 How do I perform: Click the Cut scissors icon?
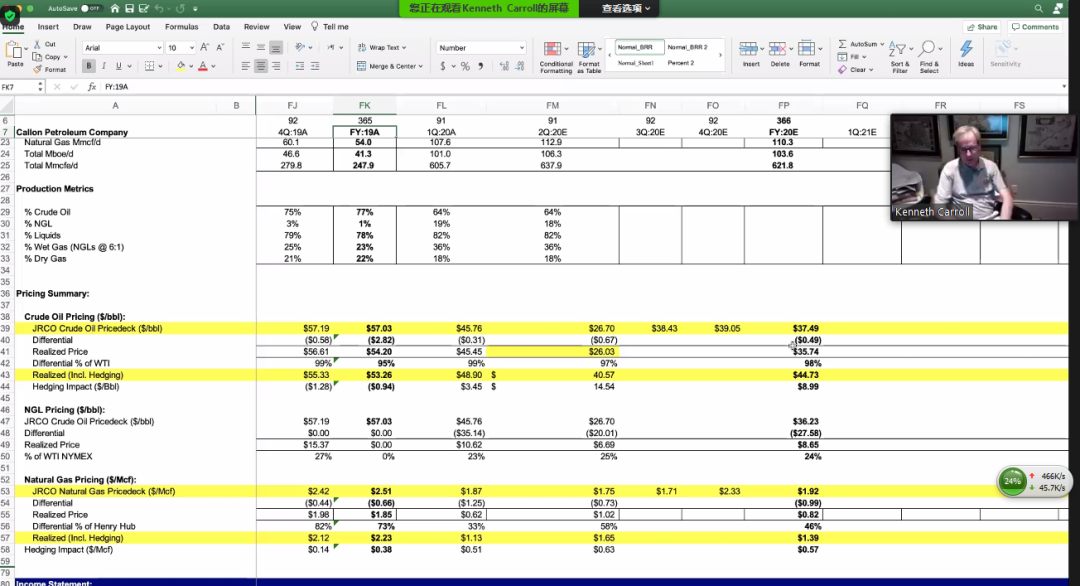(38, 44)
